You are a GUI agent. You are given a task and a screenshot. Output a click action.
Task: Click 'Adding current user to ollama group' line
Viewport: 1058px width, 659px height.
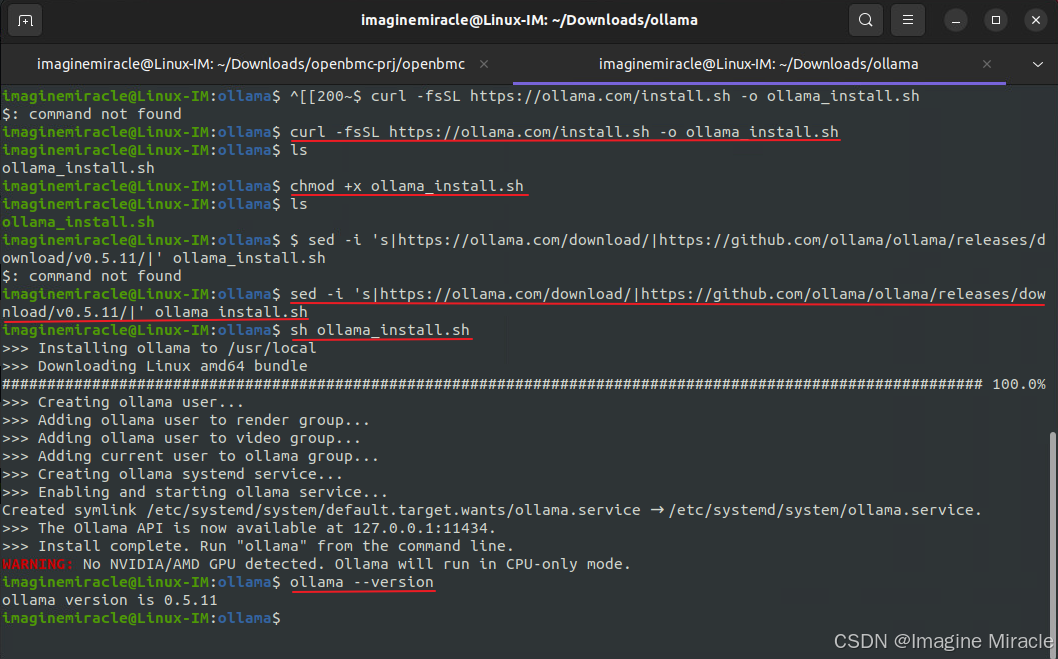pos(190,456)
